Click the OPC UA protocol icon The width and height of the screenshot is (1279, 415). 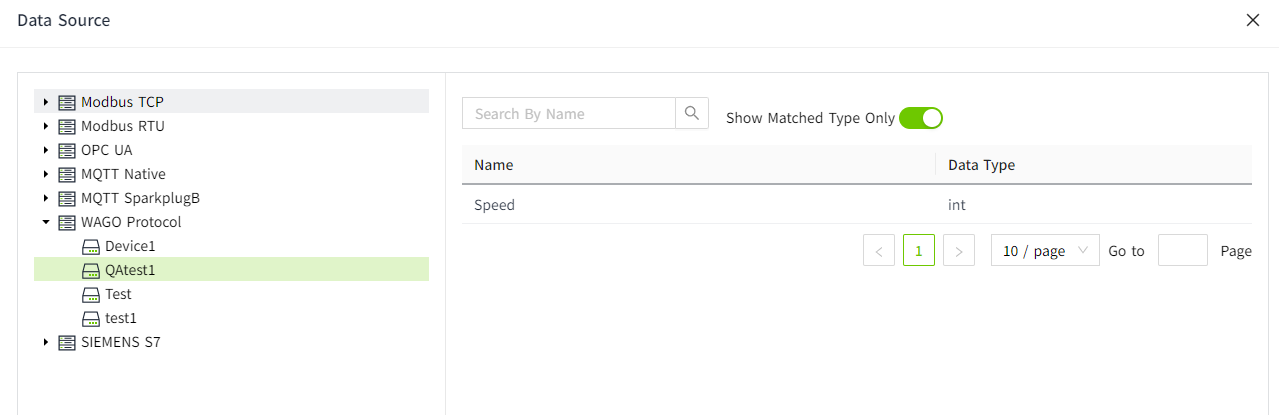(x=67, y=150)
